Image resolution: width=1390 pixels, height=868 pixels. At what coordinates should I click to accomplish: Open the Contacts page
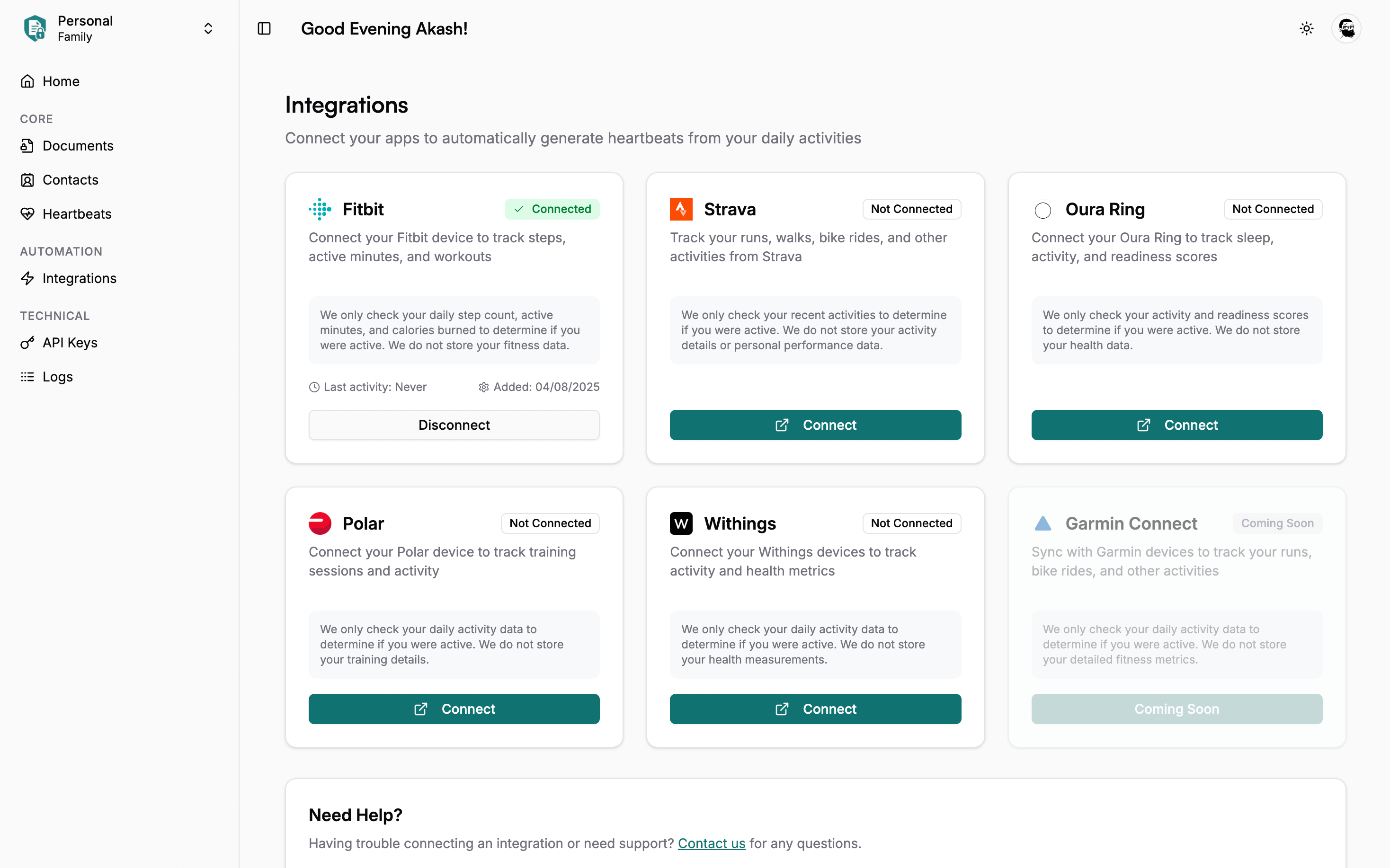70,180
